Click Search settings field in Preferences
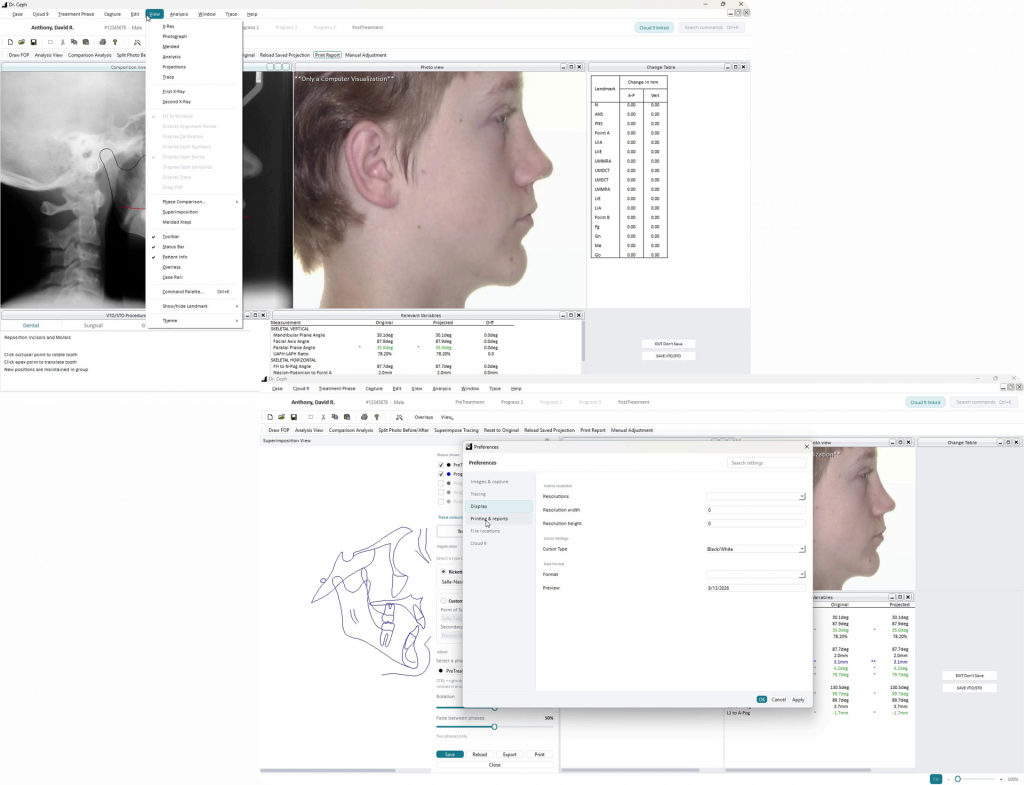The image size is (1024, 785). click(x=766, y=463)
